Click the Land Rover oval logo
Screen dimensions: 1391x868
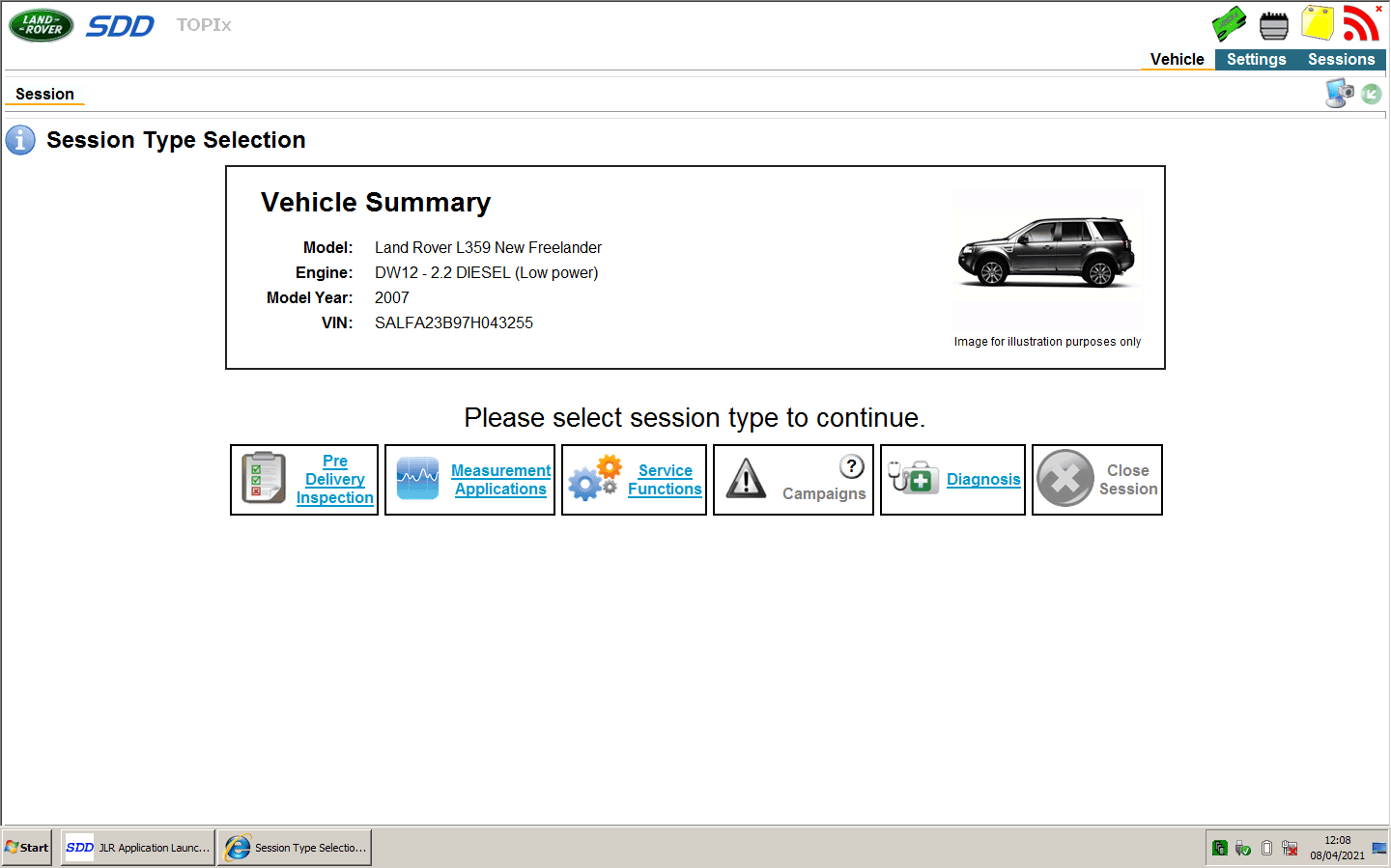[x=42, y=25]
